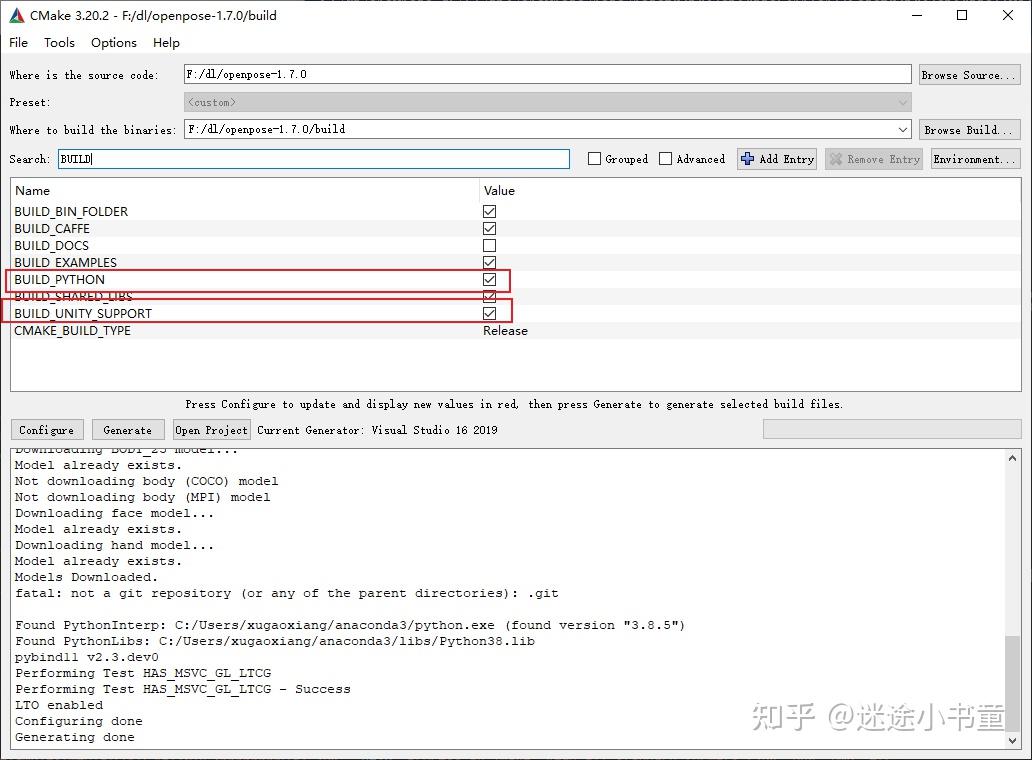Uncheck the BUILD_PYTHON value checkbox
The width and height of the screenshot is (1032, 760).
pos(489,279)
